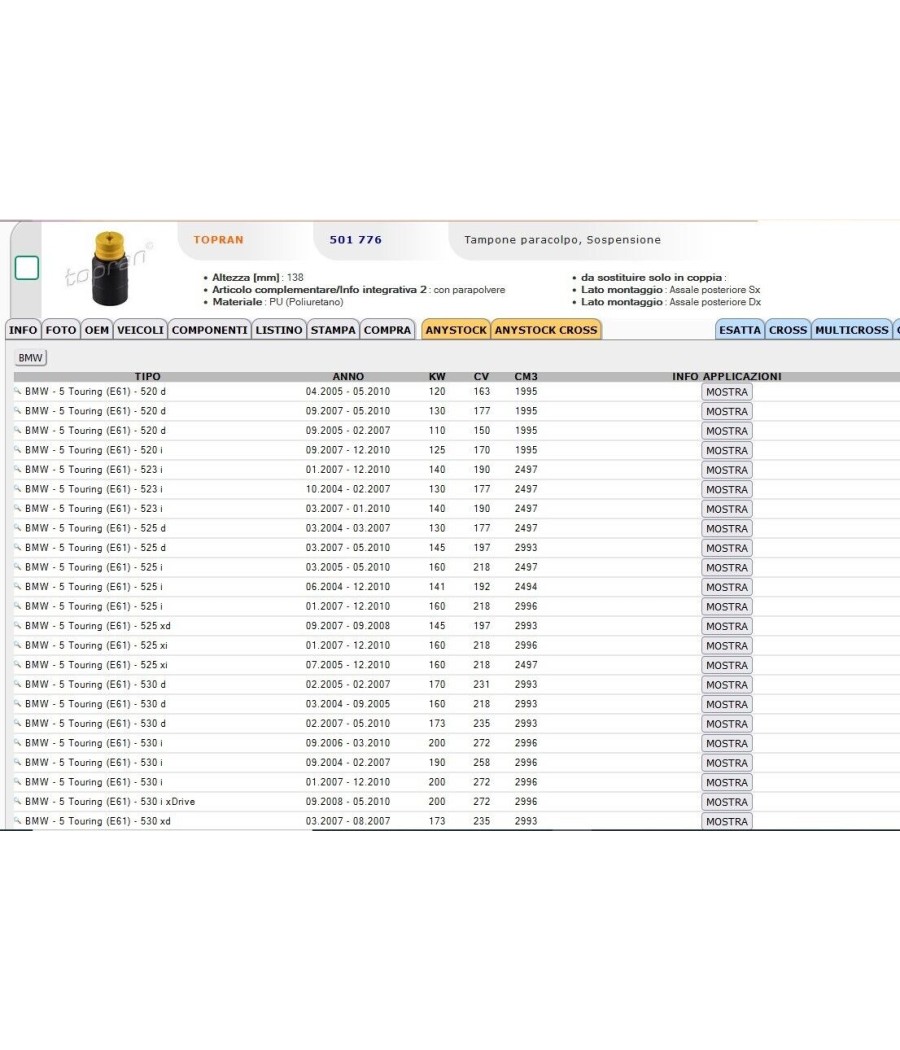Click magnifier icon for 530 d 173 kW row
900x1050 pixels.
(x=17, y=723)
